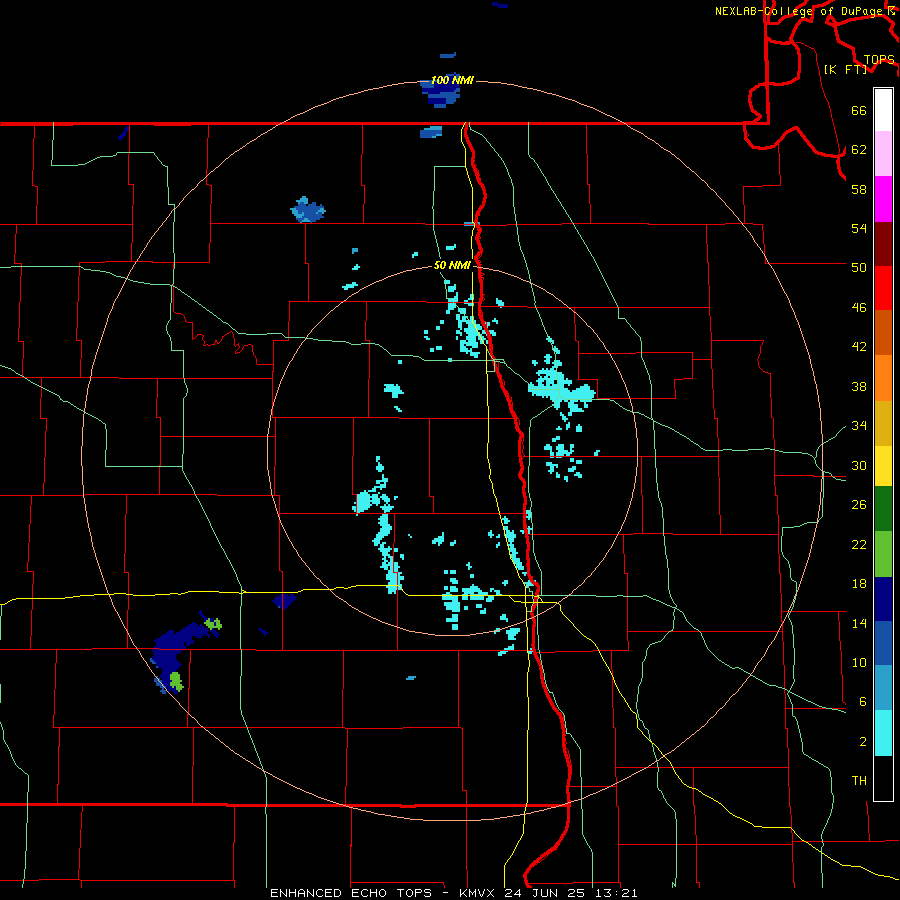Click the '100 NMI' range ring label
900x900 pixels.
[x=452, y=80]
